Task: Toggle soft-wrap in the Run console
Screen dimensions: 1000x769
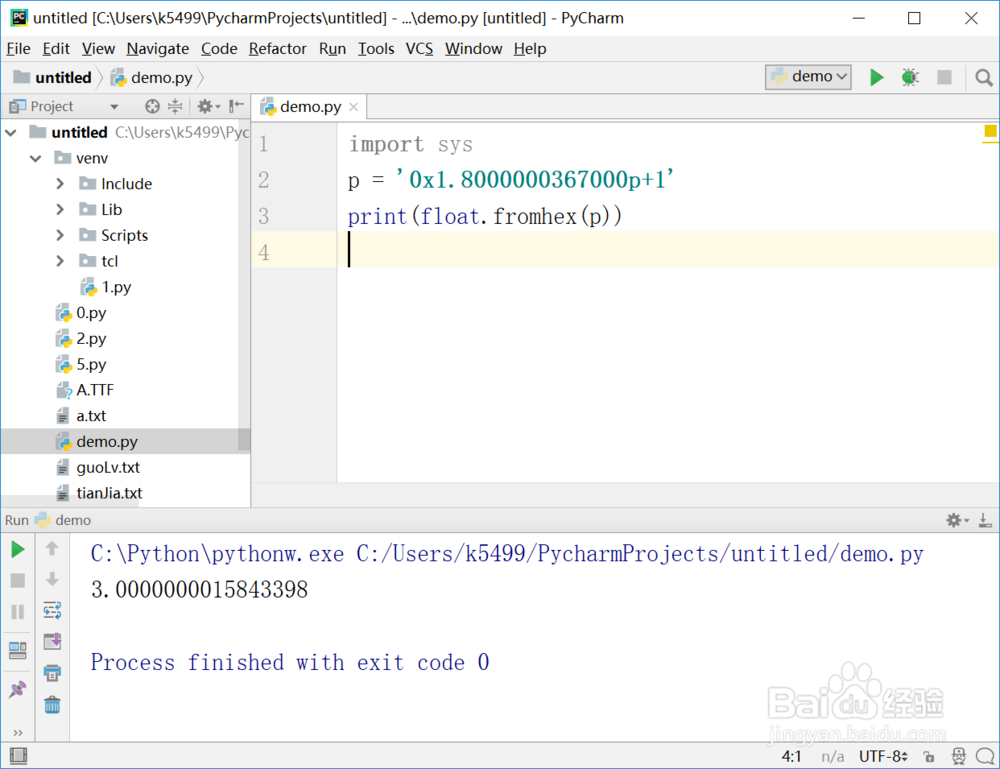Action: pyautogui.click(x=52, y=610)
